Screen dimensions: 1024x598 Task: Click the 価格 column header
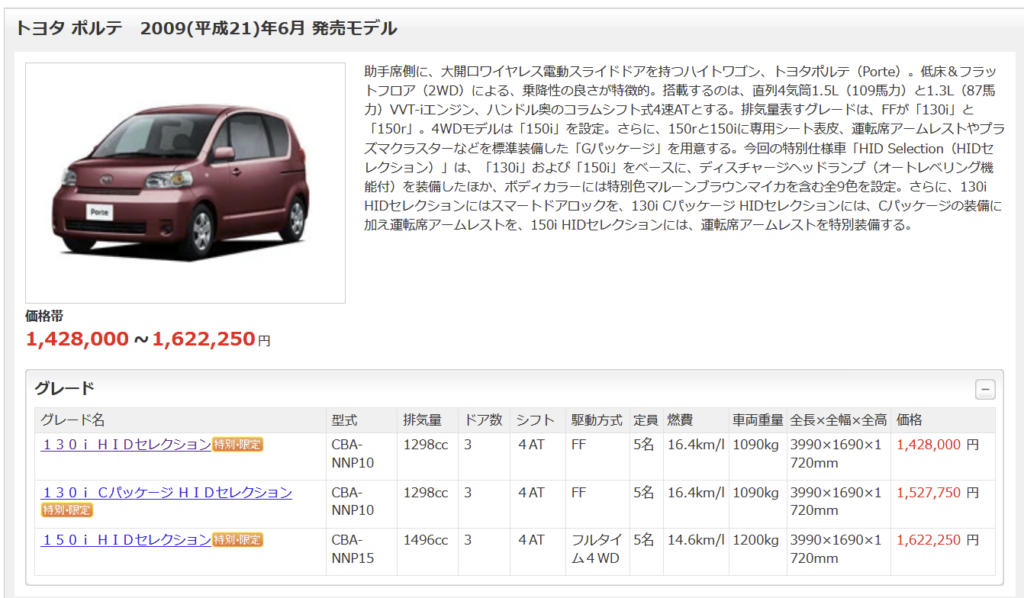click(x=910, y=420)
